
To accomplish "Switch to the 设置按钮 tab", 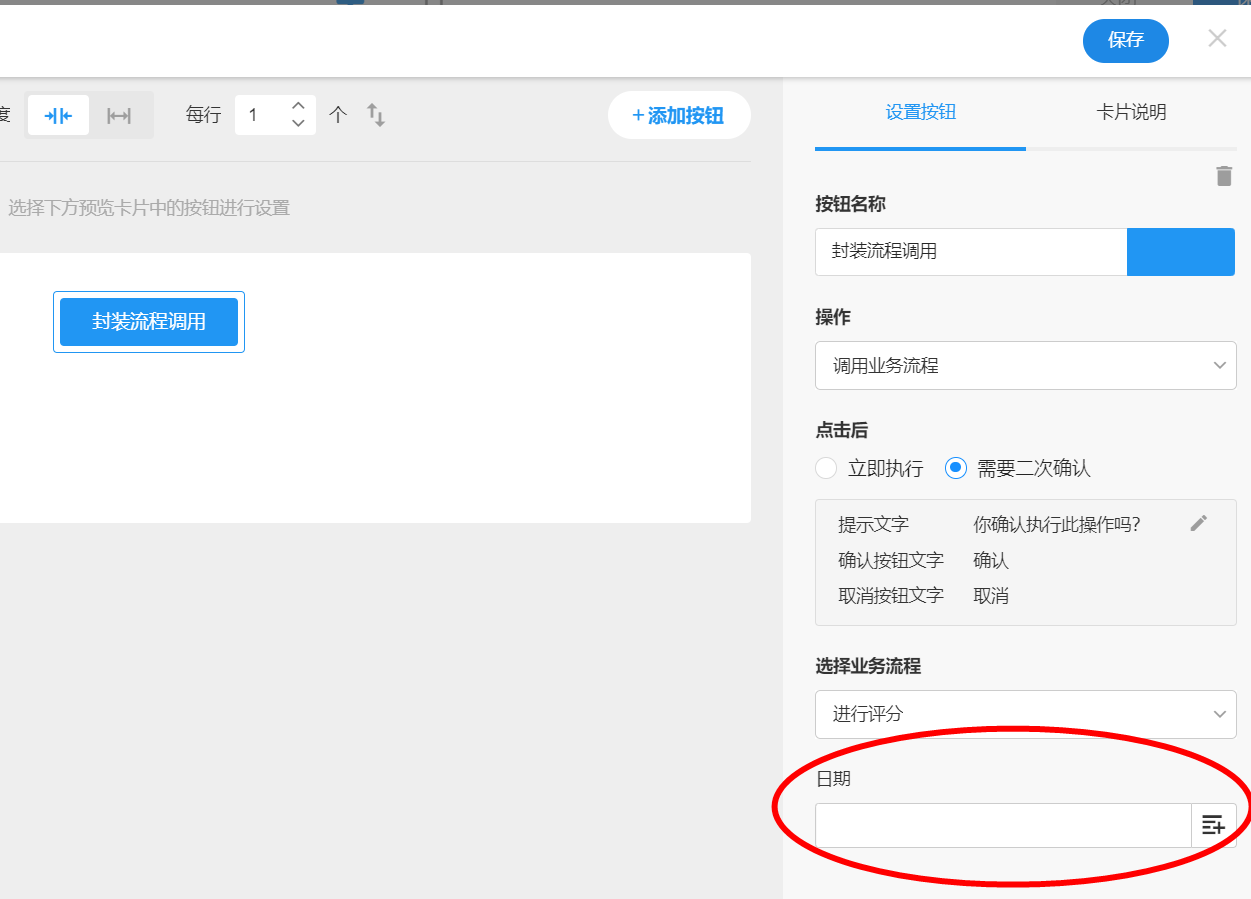I will click(920, 112).
